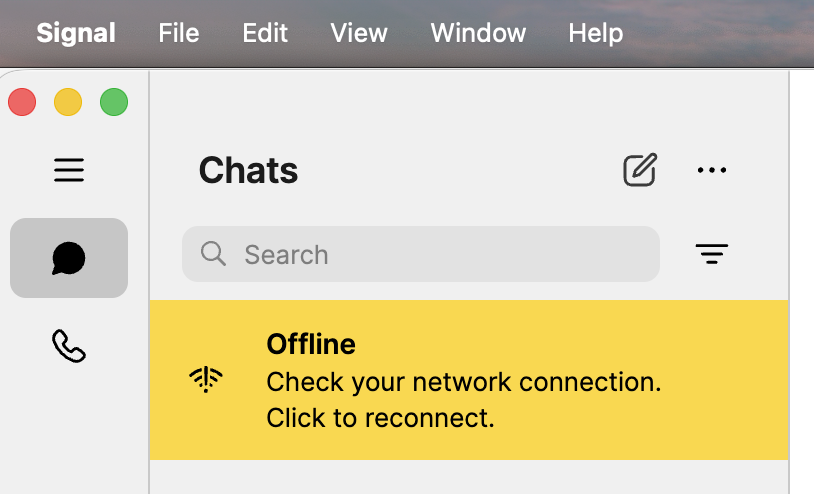Toggle the sidebar hamburger menu
814x494 pixels.
68,171
